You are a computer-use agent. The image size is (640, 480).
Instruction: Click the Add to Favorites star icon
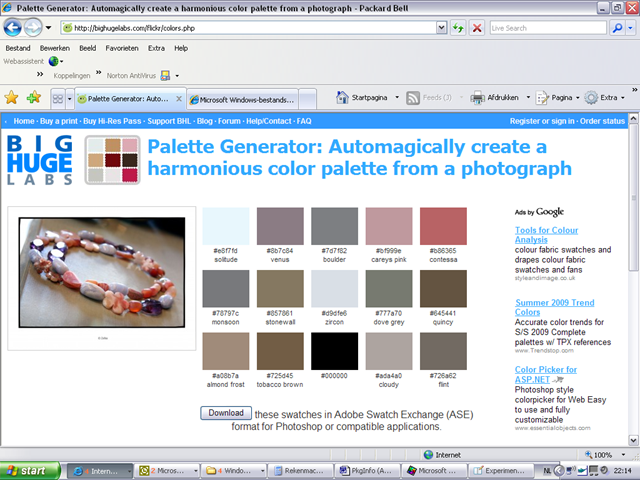[x=34, y=98]
